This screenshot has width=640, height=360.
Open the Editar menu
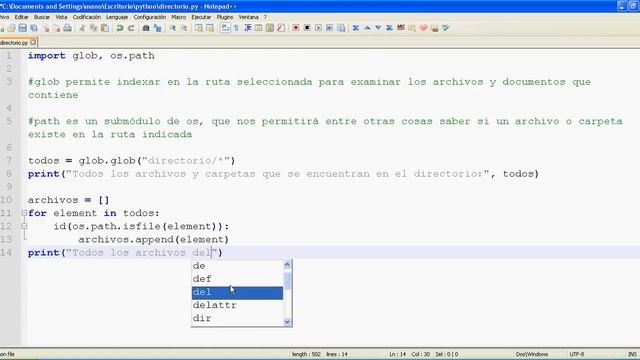pyautogui.click(x=21, y=17)
